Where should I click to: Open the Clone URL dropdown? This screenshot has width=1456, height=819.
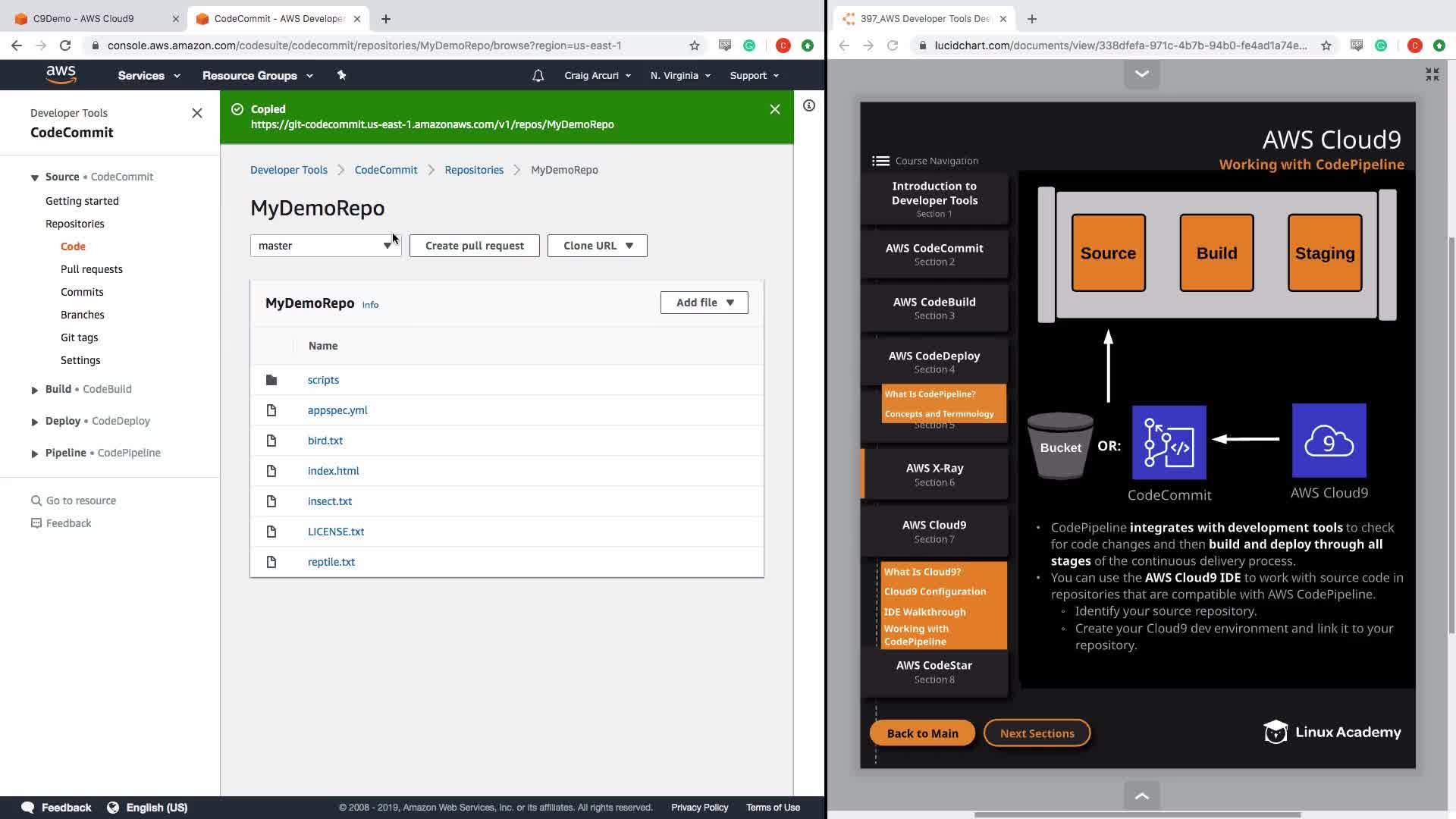click(x=597, y=246)
